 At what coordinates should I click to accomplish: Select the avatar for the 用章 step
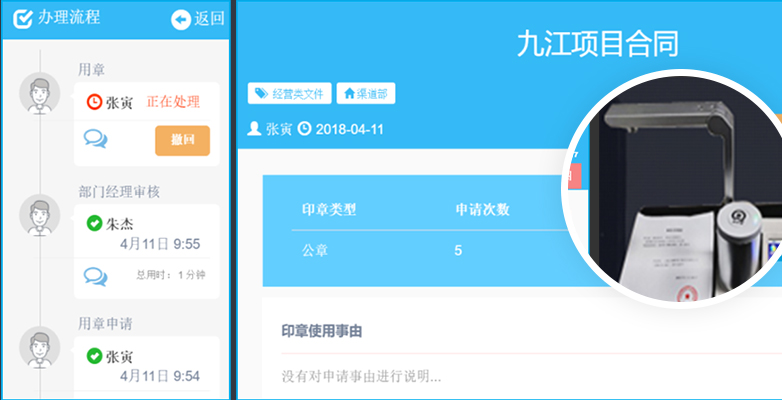[x=39, y=93]
